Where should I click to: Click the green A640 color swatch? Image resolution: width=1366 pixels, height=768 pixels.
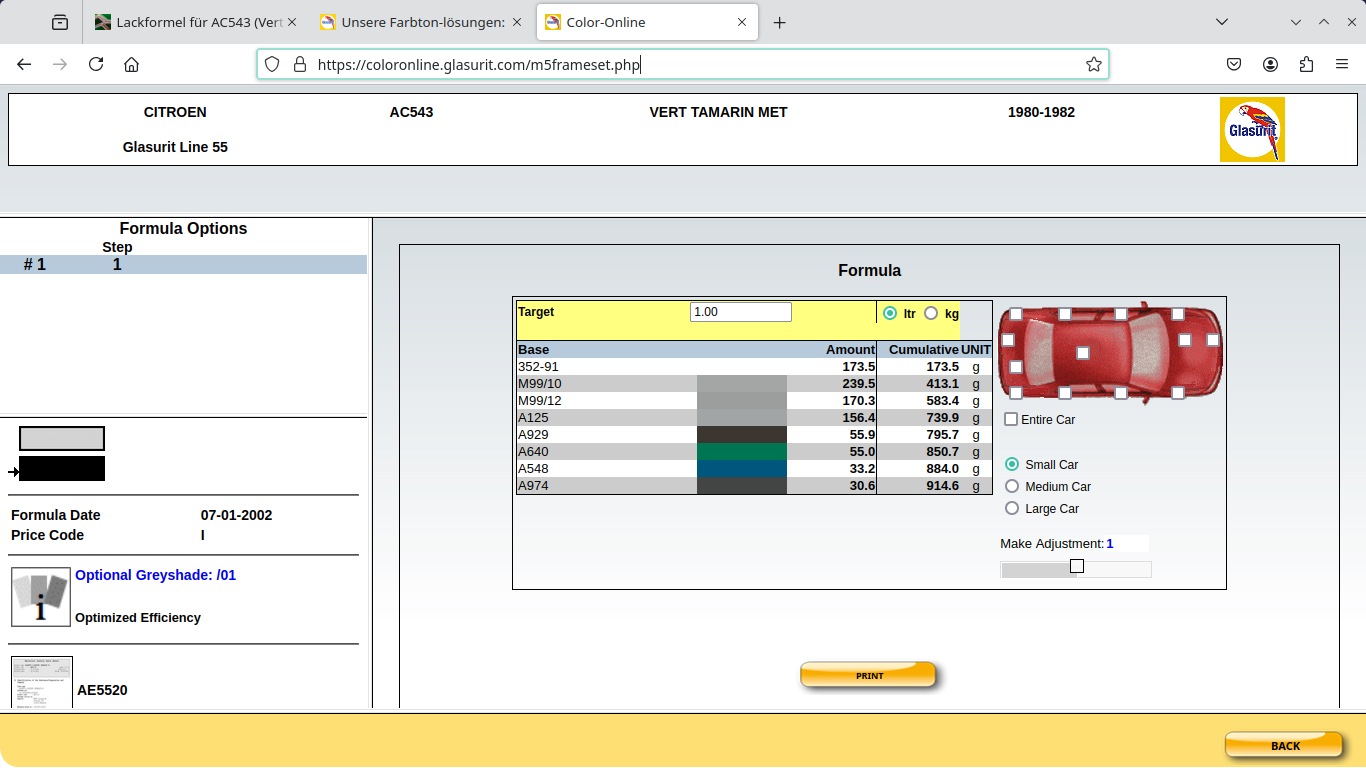[x=742, y=452]
